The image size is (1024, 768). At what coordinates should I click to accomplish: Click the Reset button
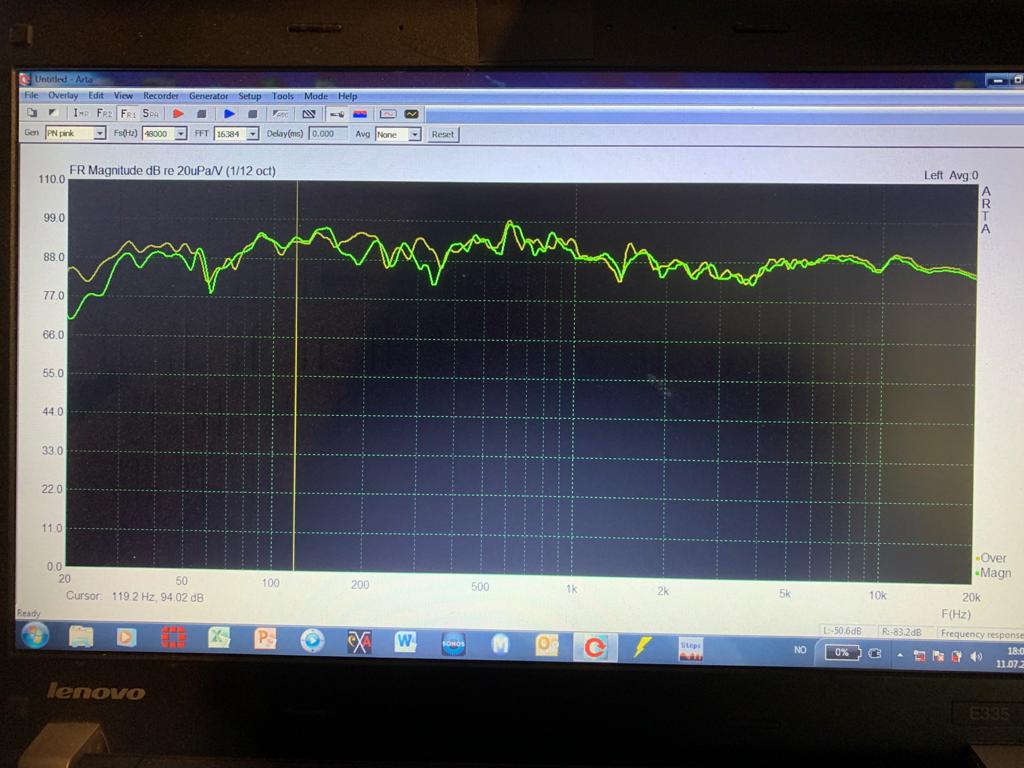pyautogui.click(x=443, y=135)
